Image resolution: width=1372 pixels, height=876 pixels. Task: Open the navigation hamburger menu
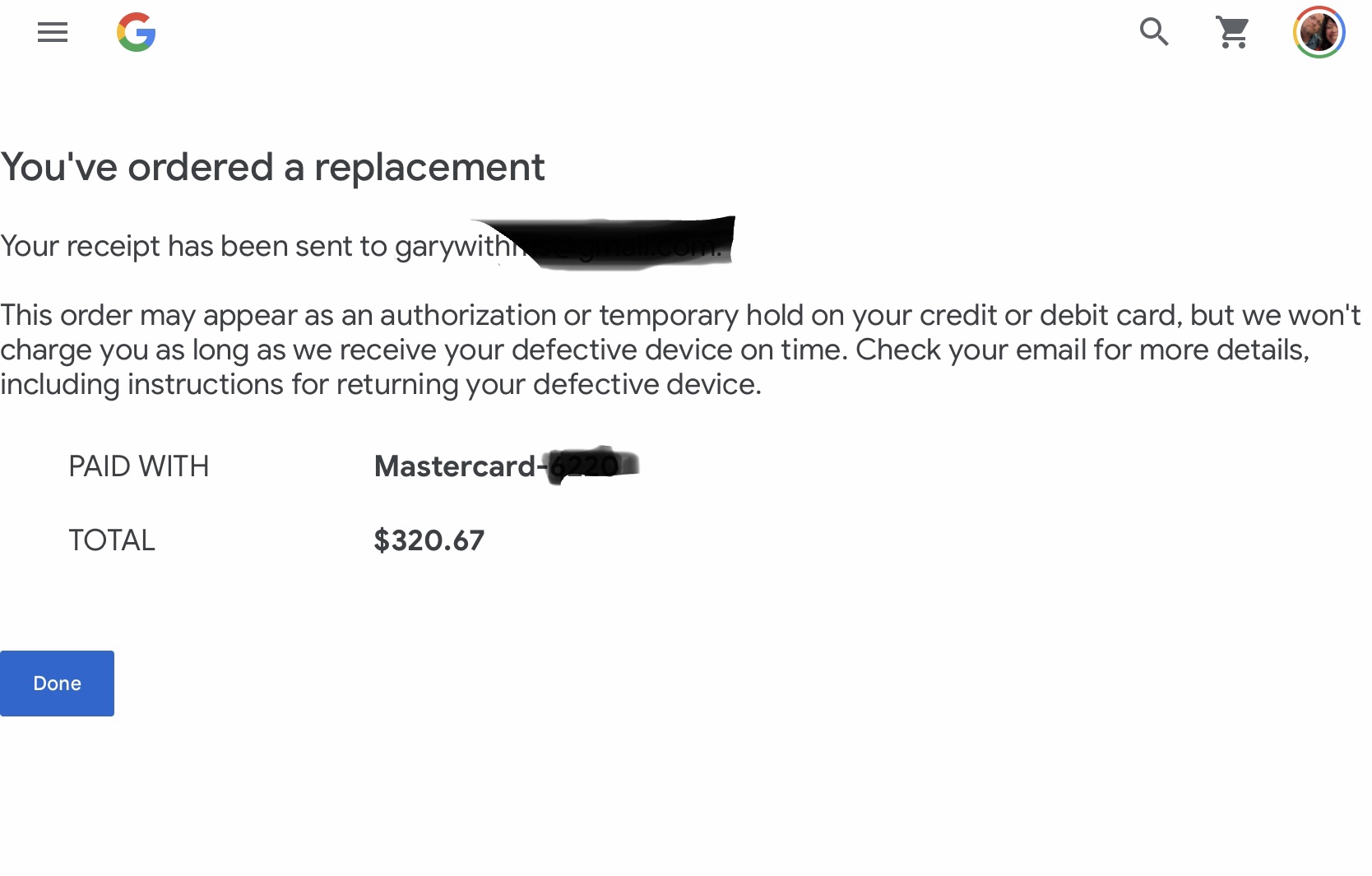coord(52,32)
